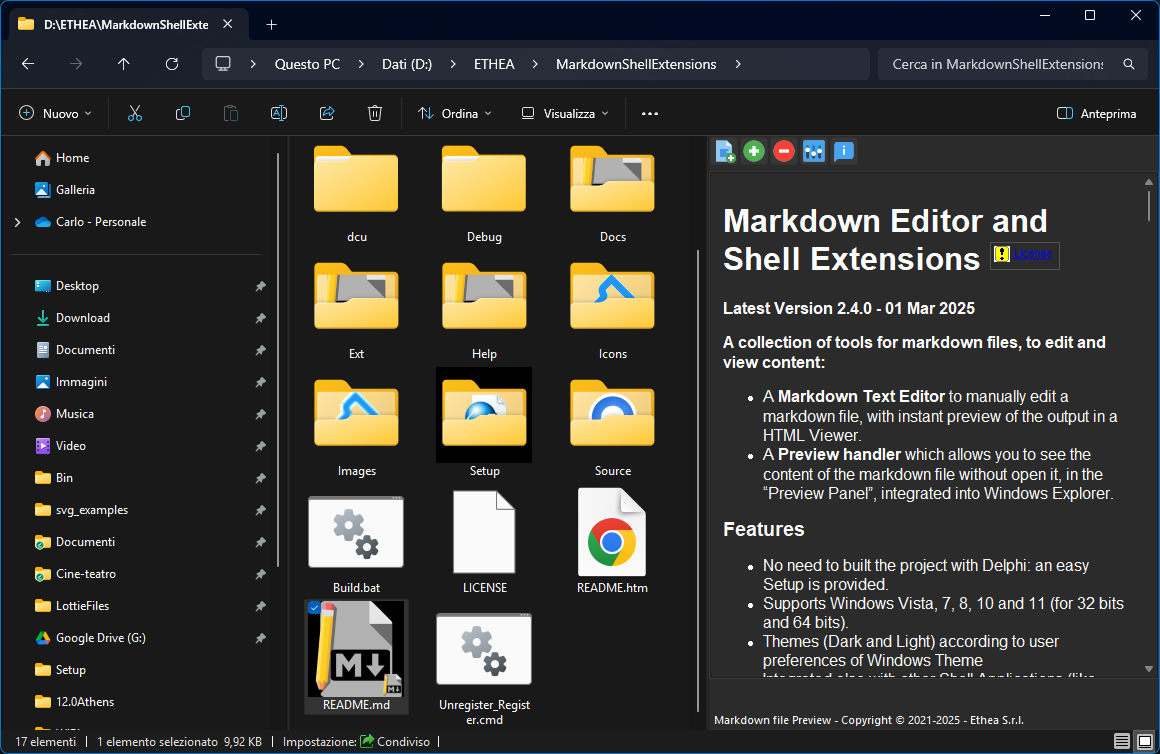Image resolution: width=1160 pixels, height=754 pixels.
Task: Show about info speech bubble icon
Action: tap(843, 152)
